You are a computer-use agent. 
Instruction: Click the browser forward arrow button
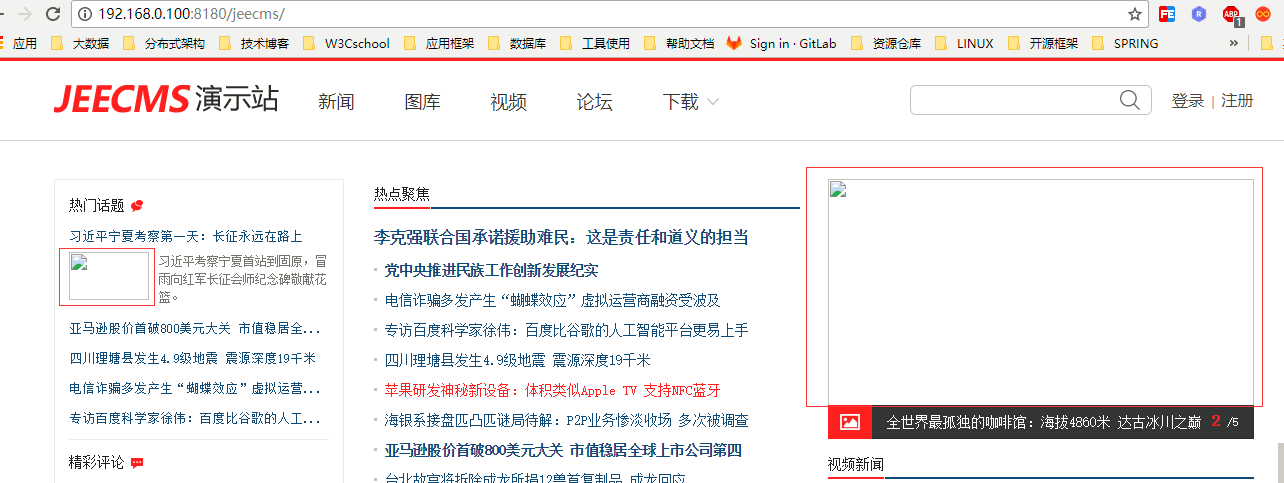point(24,14)
